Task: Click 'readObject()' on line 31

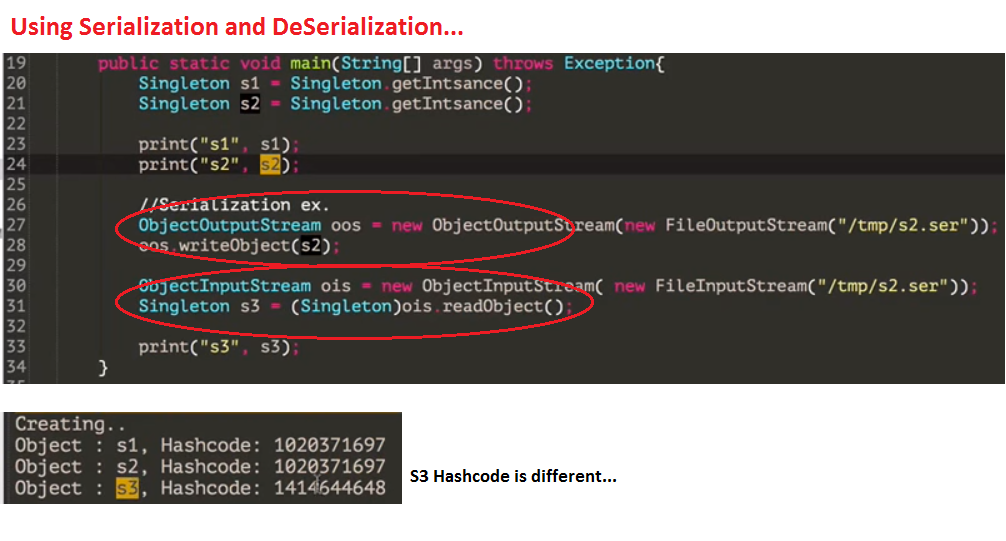Action: tap(503, 306)
